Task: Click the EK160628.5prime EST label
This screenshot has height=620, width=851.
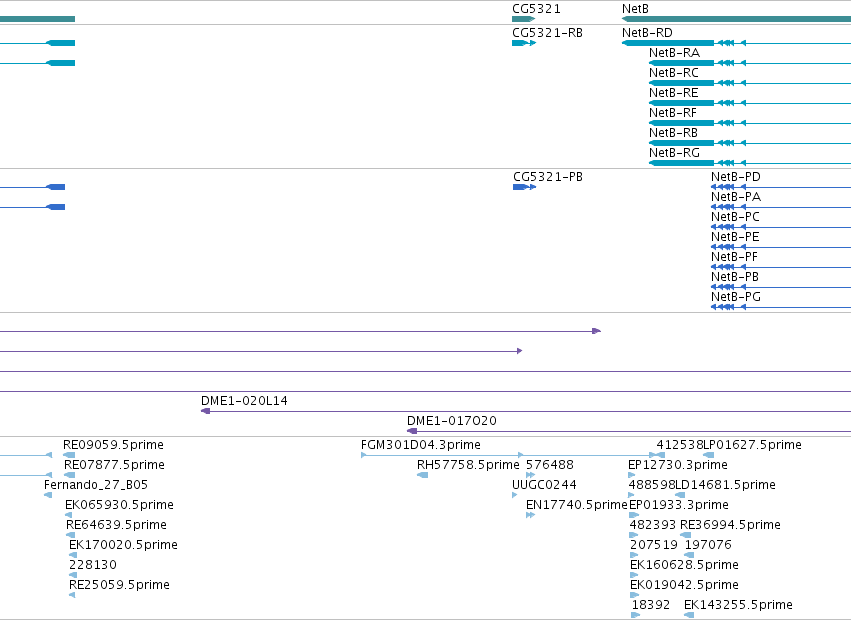Action: point(684,565)
